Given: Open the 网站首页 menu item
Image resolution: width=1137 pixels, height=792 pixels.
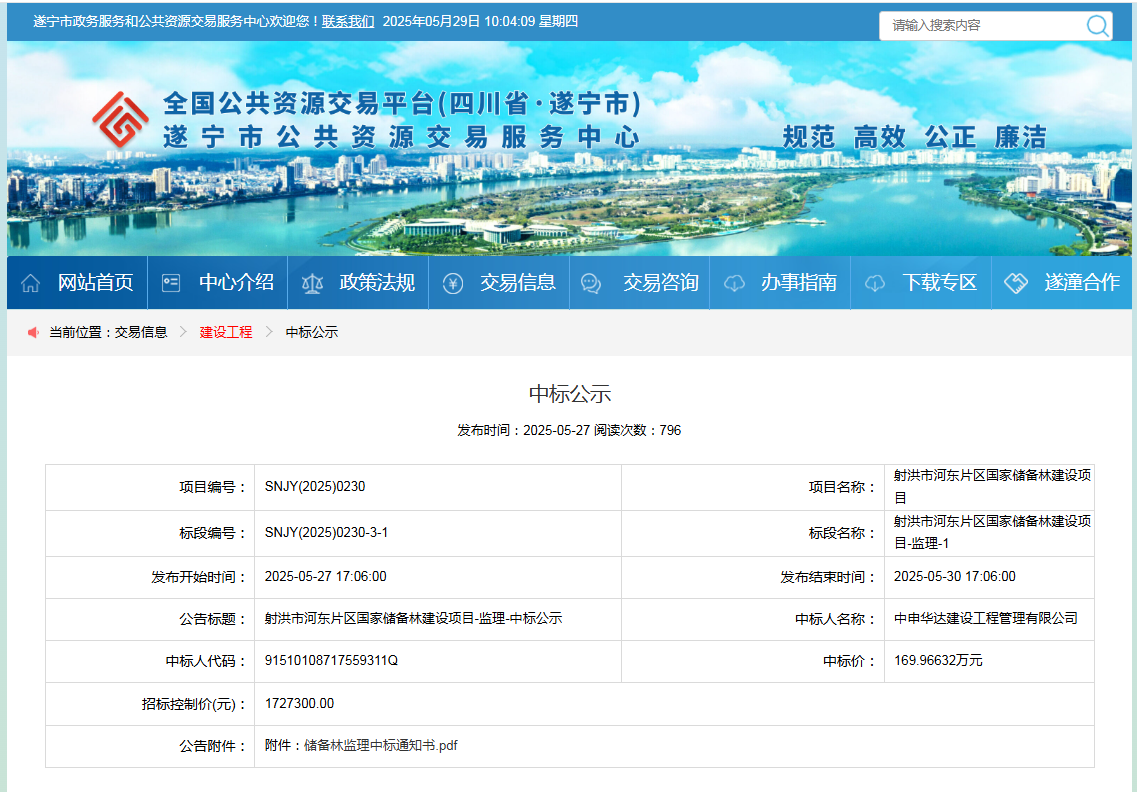Looking at the screenshot, I should pos(95,283).
